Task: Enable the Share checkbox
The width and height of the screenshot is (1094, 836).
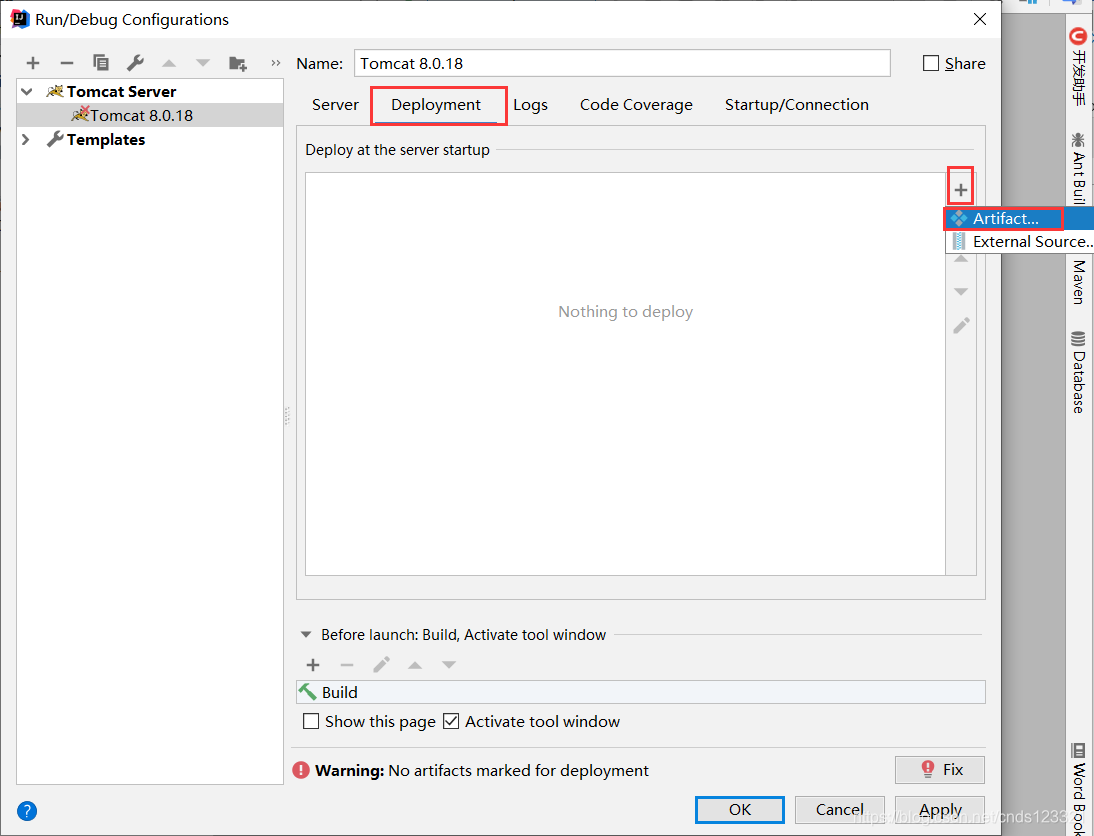Action: coord(931,64)
